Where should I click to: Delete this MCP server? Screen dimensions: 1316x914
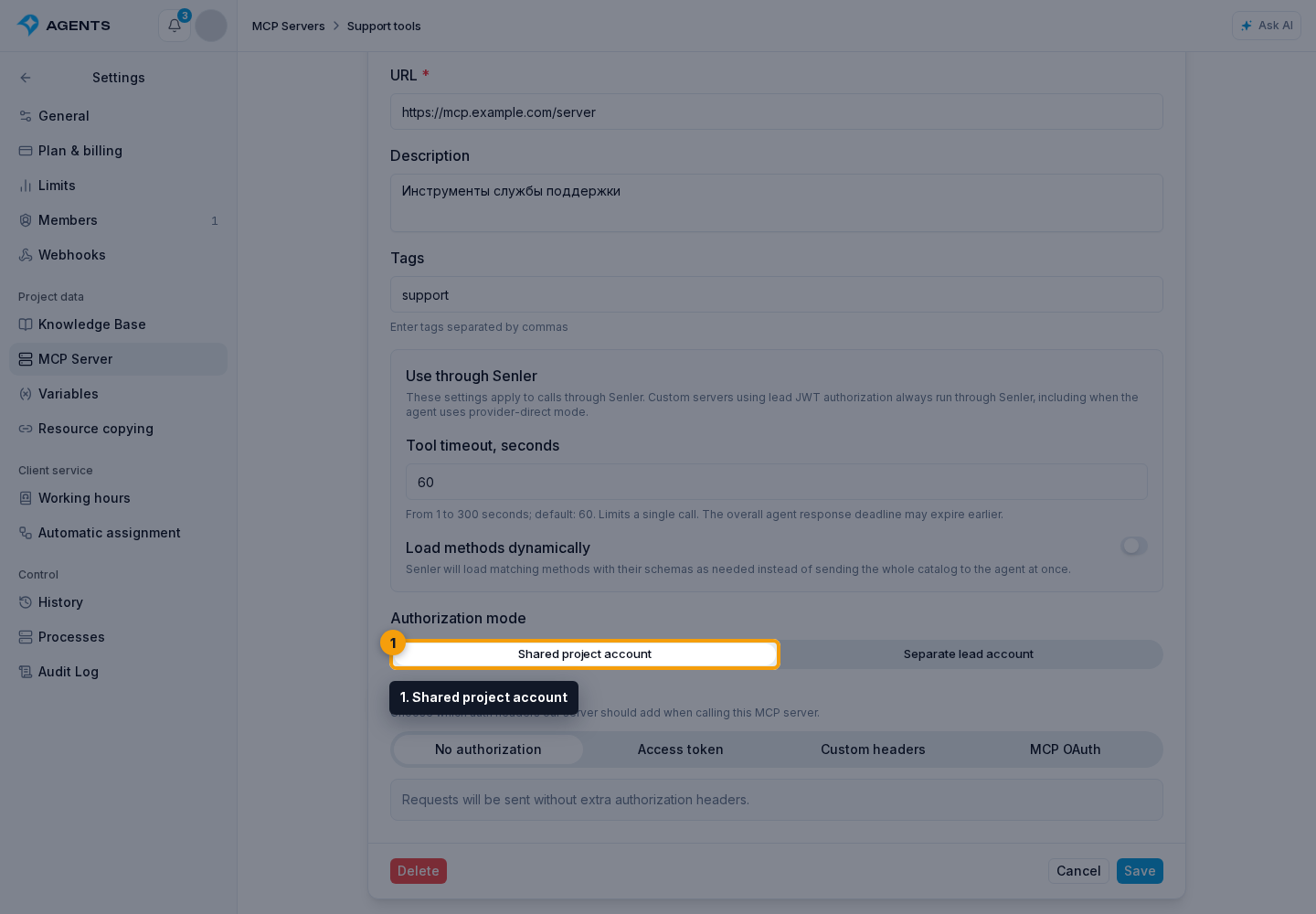point(419,871)
